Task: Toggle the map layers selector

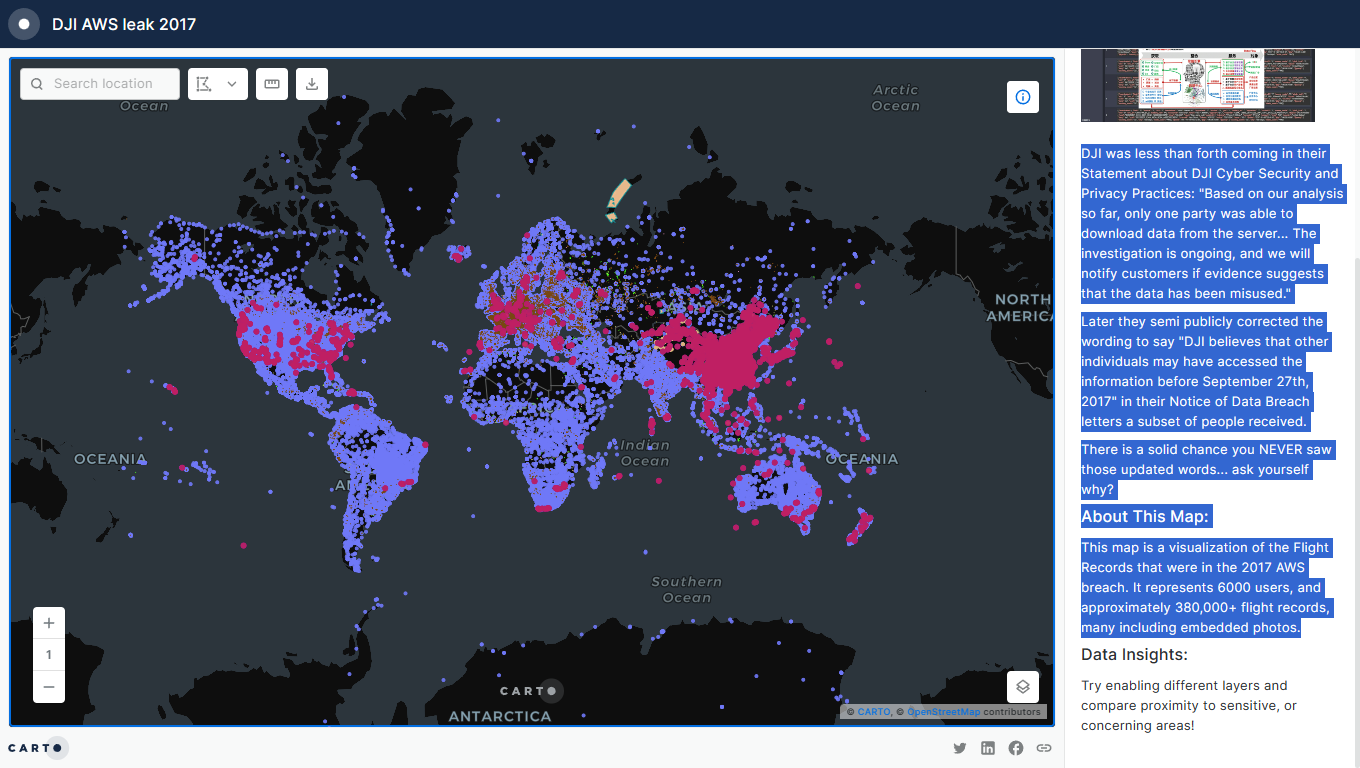Action: 1022,687
